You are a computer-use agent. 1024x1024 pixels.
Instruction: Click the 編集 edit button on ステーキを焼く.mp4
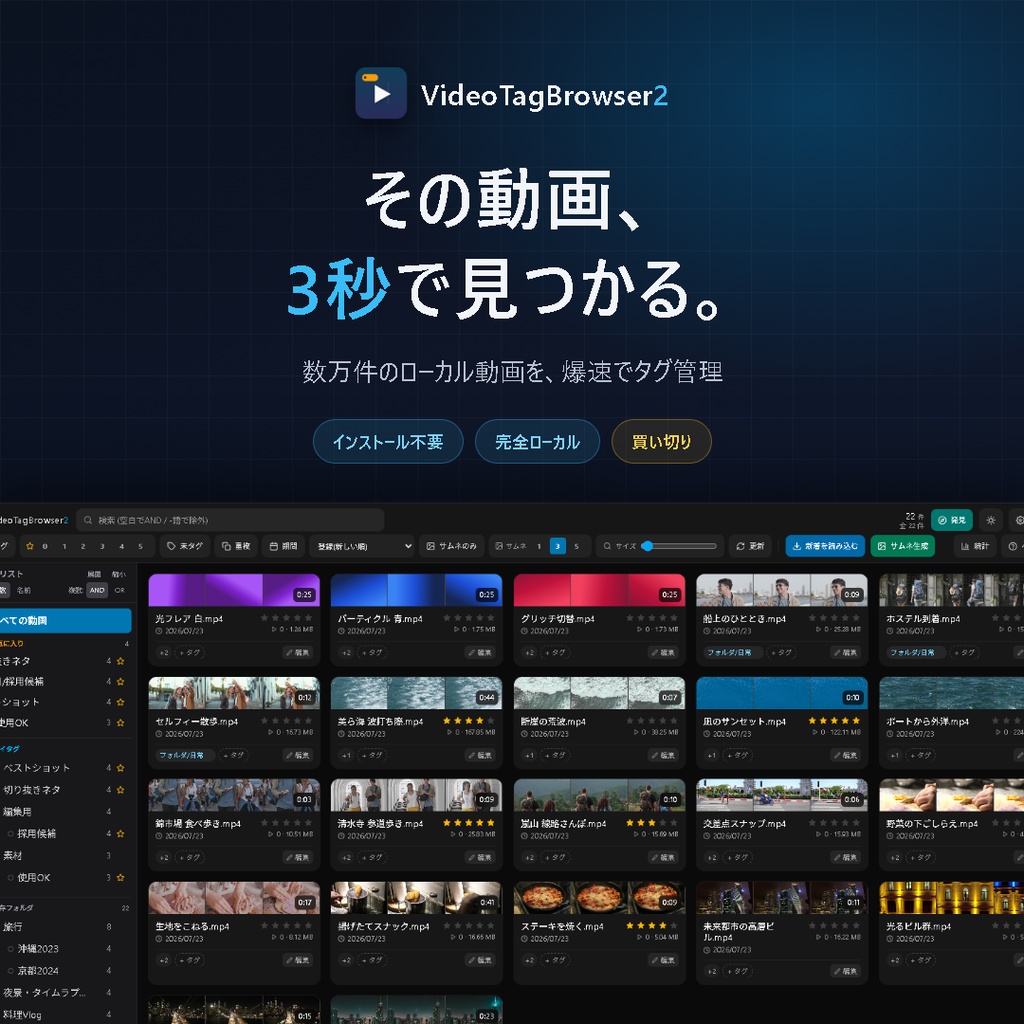[x=663, y=960]
